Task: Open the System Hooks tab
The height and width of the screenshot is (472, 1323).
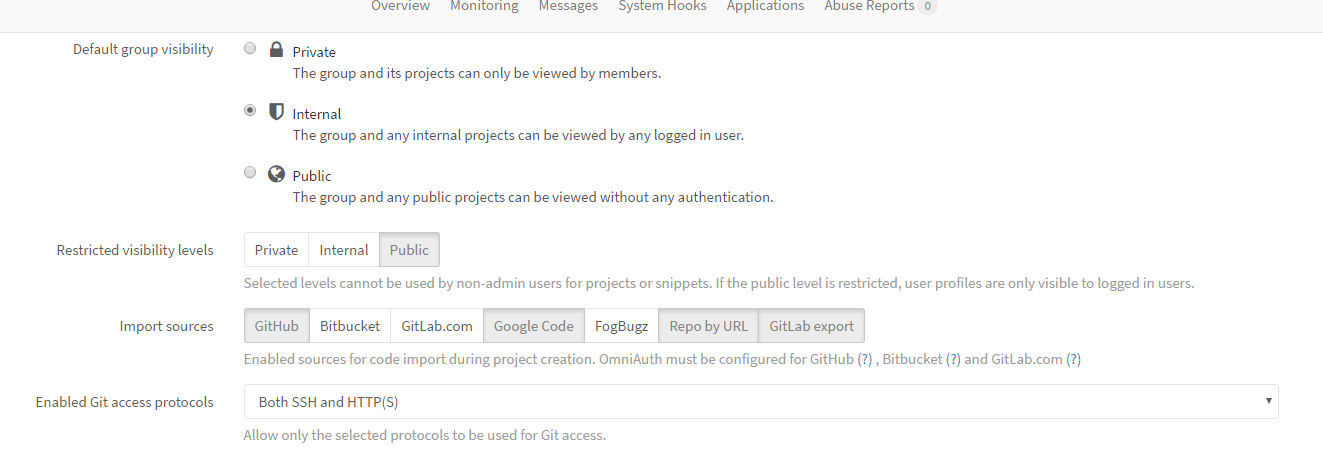Action: coord(662,6)
